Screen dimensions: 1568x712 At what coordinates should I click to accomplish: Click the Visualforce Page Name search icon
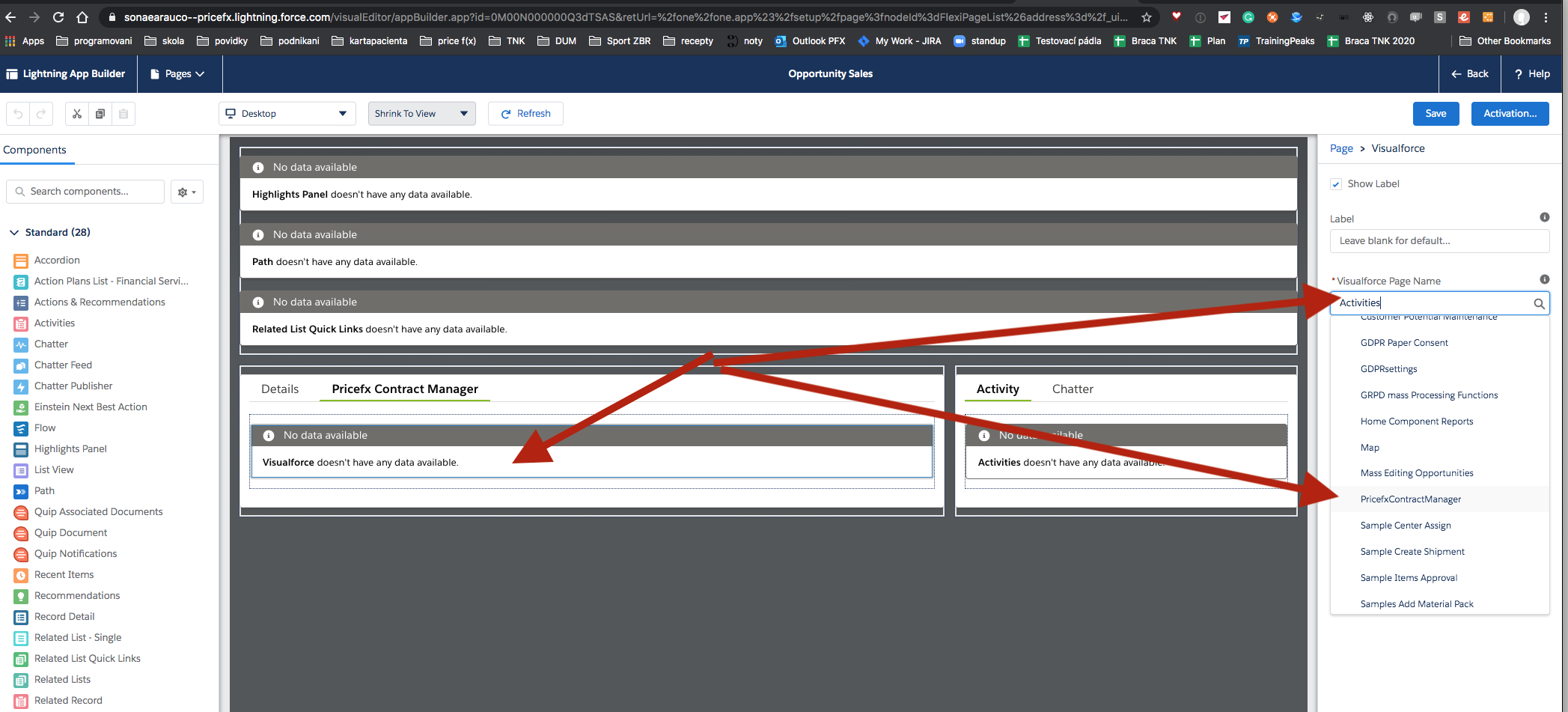click(1539, 303)
